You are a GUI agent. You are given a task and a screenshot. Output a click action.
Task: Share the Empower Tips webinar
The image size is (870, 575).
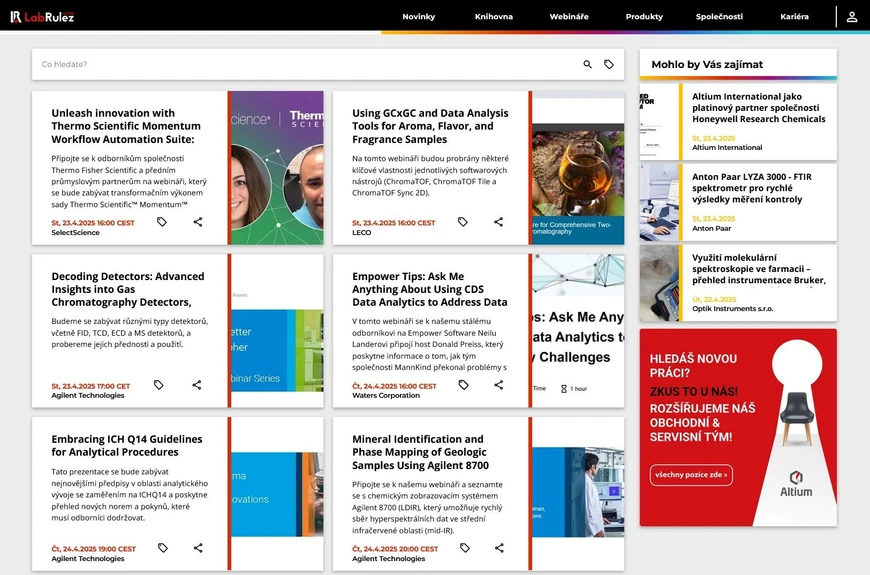point(498,385)
